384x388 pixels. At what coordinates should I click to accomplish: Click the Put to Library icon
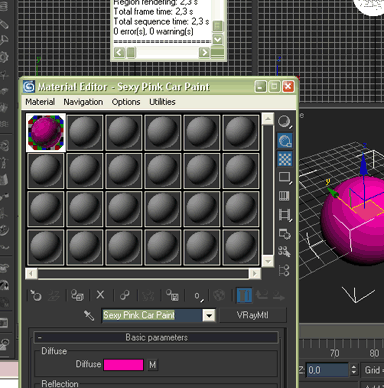172,295
